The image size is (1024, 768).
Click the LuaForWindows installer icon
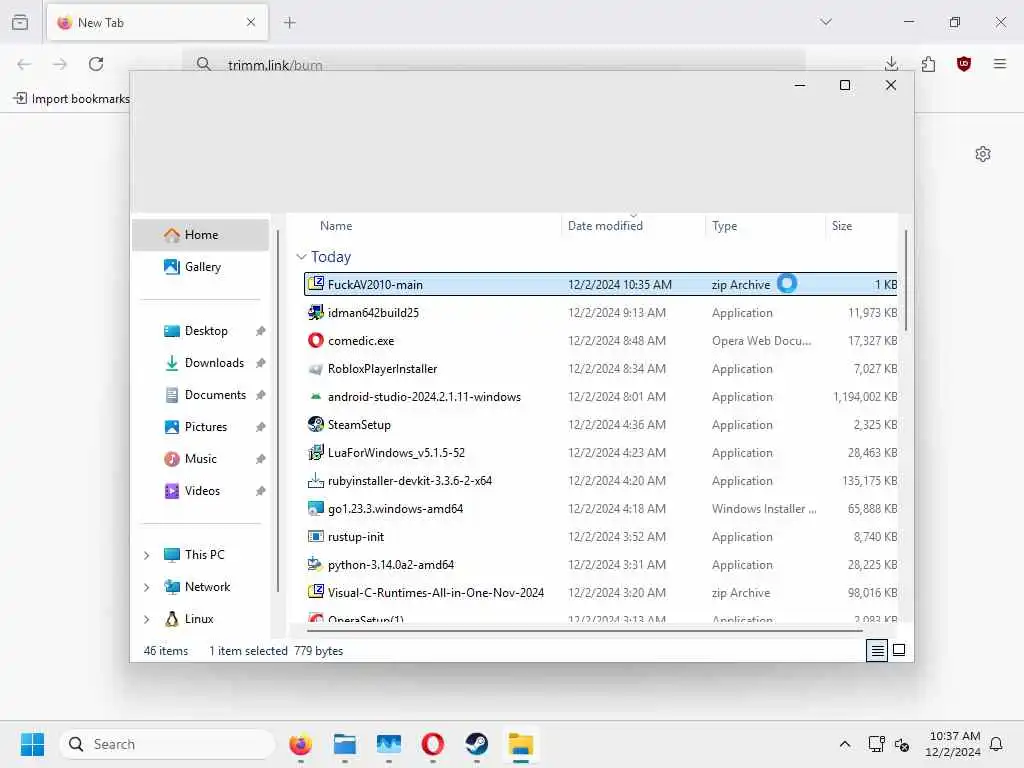click(x=316, y=453)
